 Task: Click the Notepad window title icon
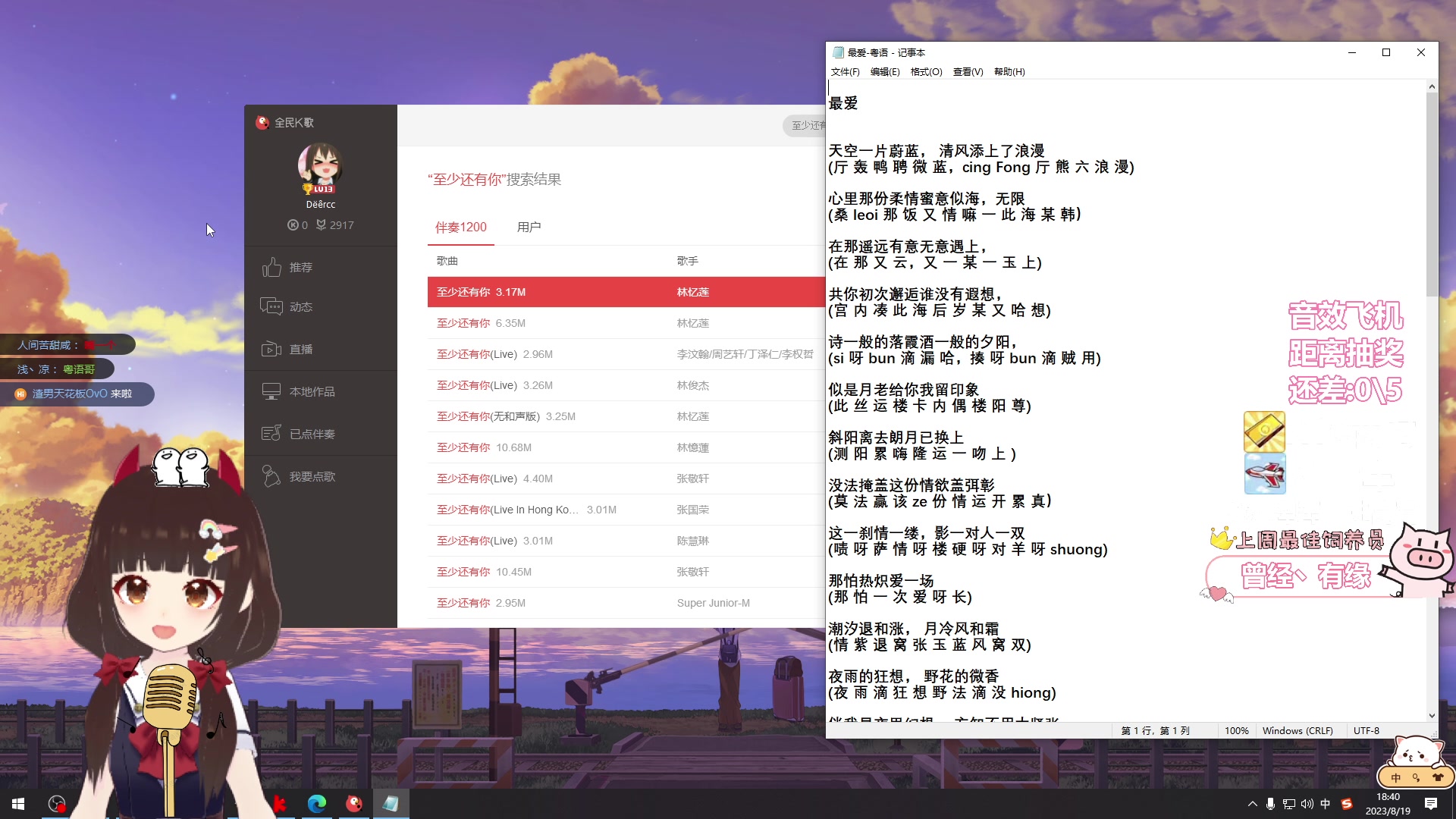[838, 52]
